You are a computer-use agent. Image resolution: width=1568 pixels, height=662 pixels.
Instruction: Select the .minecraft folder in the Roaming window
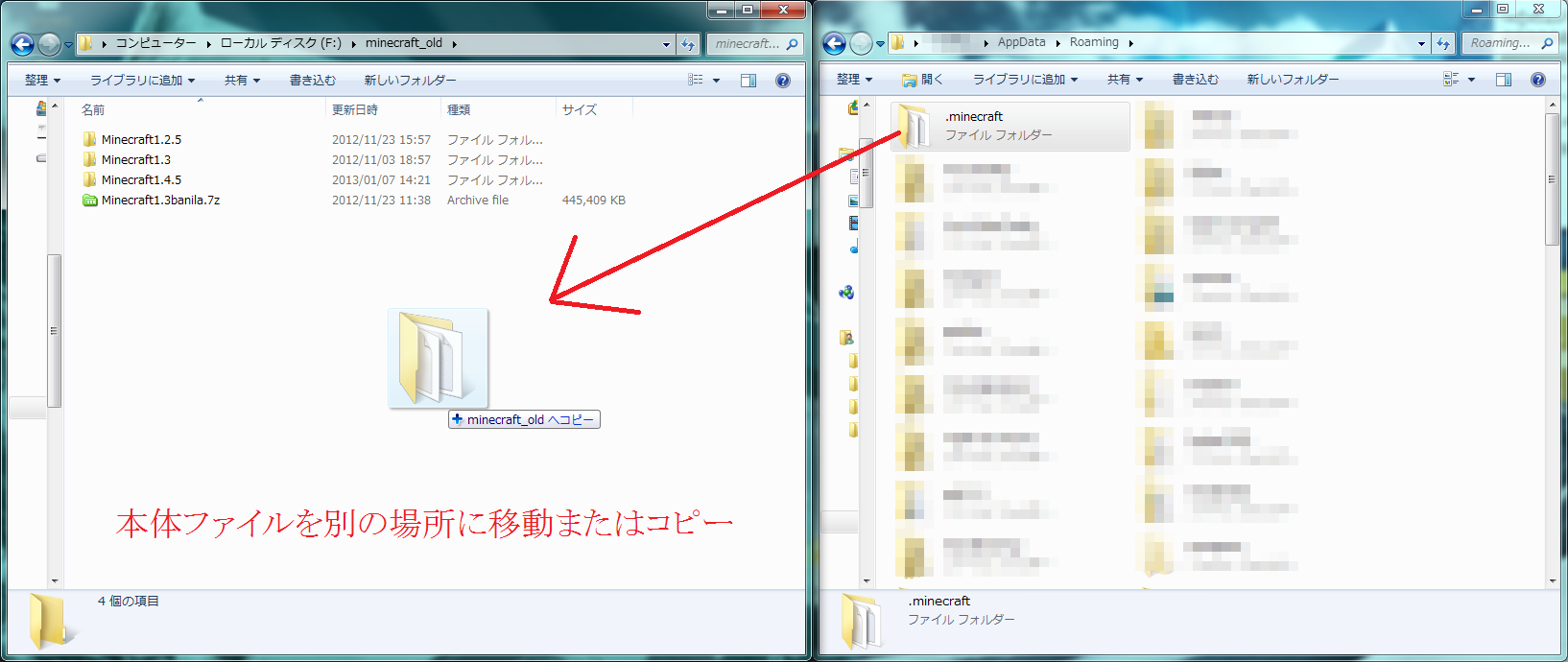pyautogui.click(x=1010, y=126)
